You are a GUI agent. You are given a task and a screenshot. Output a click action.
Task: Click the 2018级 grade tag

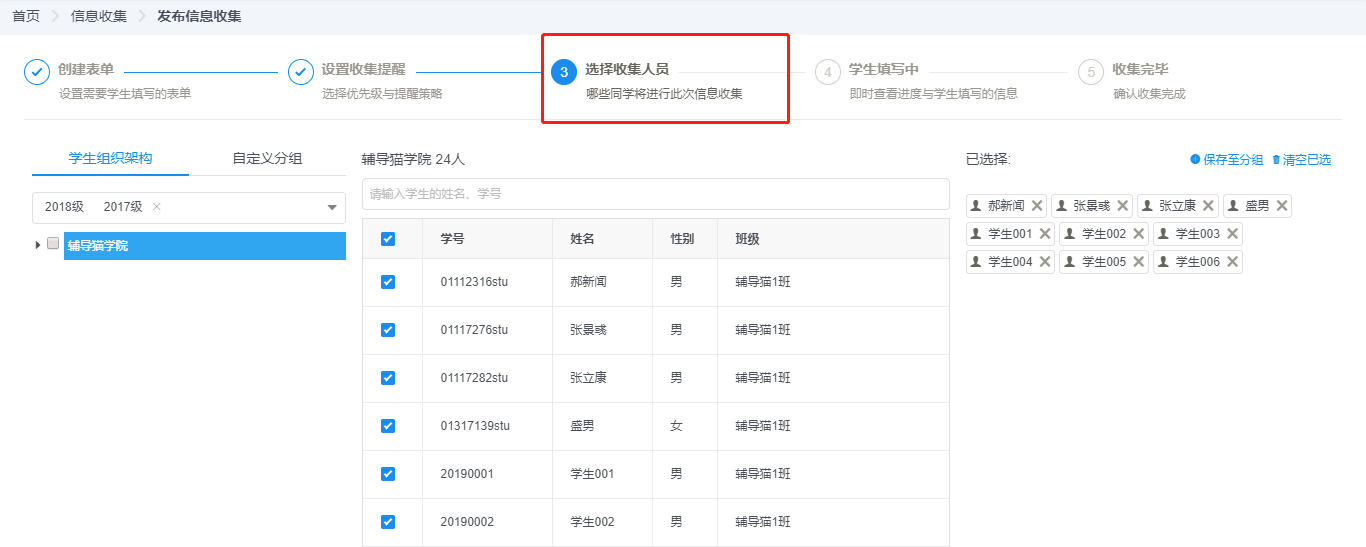pos(64,207)
